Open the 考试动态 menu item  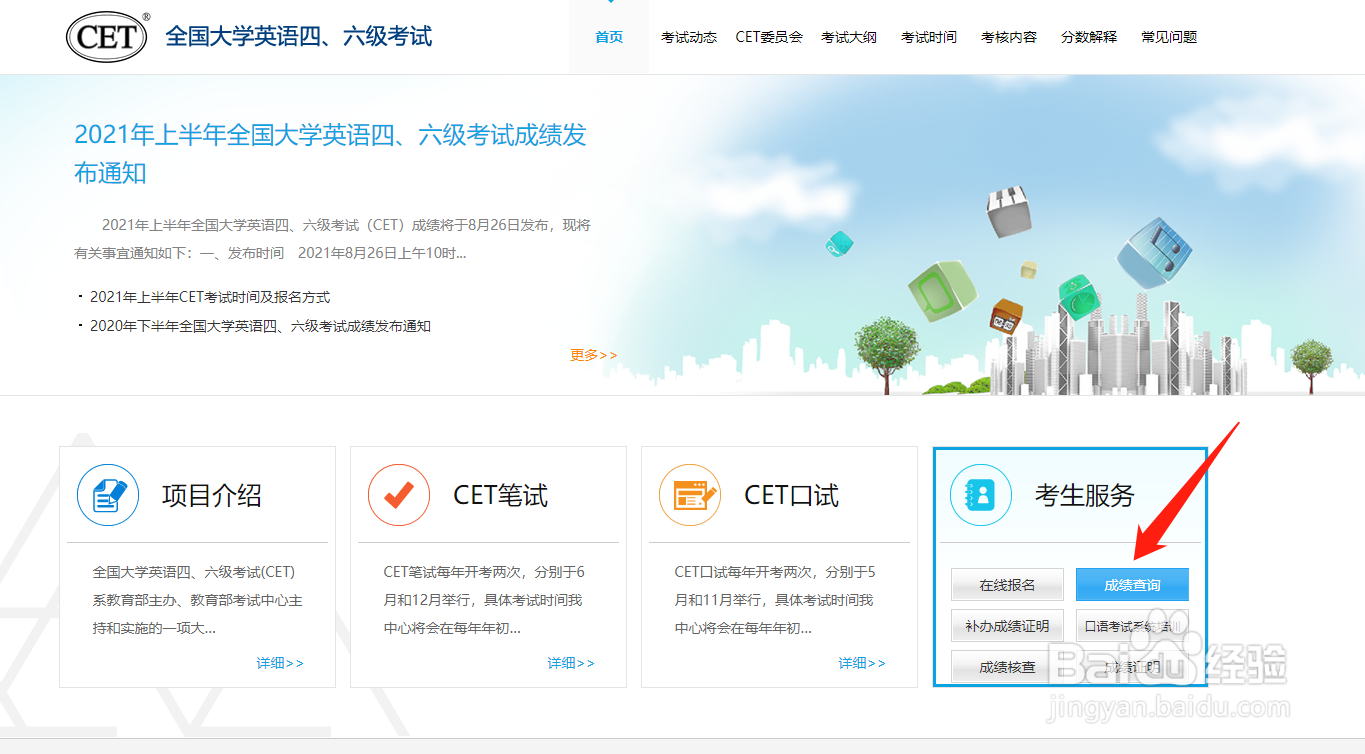click(688, 36)
